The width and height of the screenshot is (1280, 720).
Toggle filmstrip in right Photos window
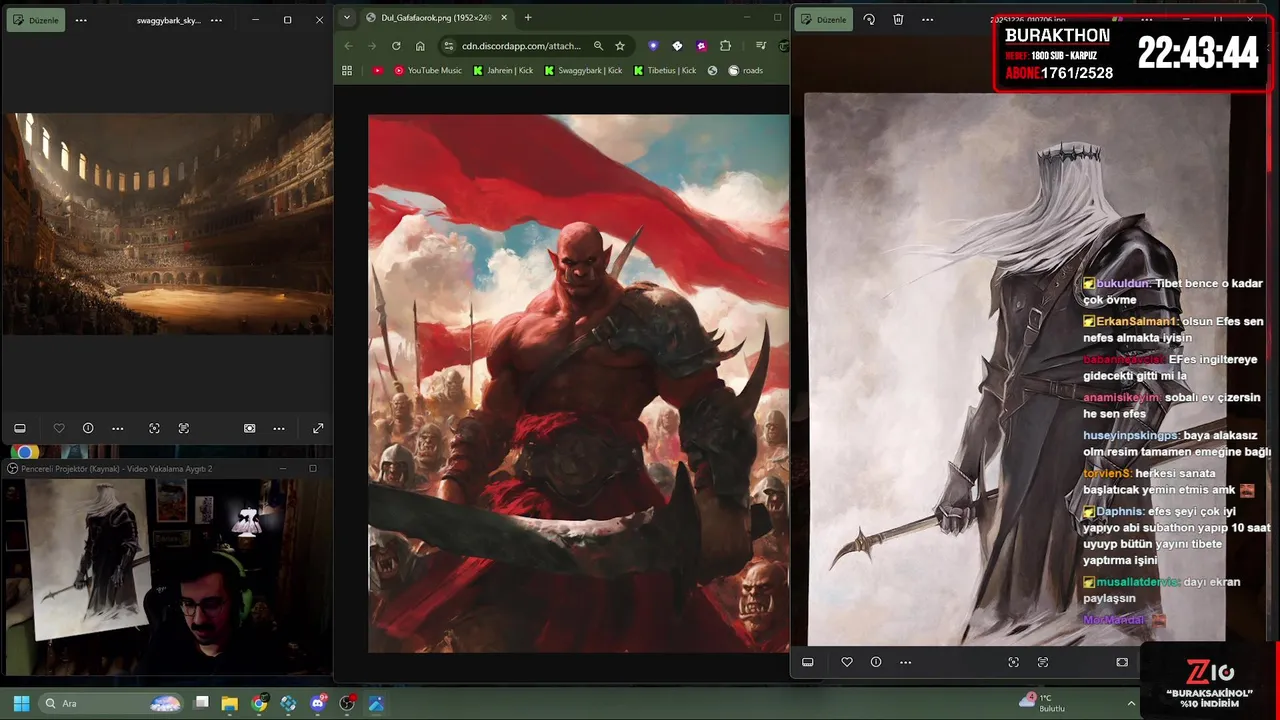(808, 662)
